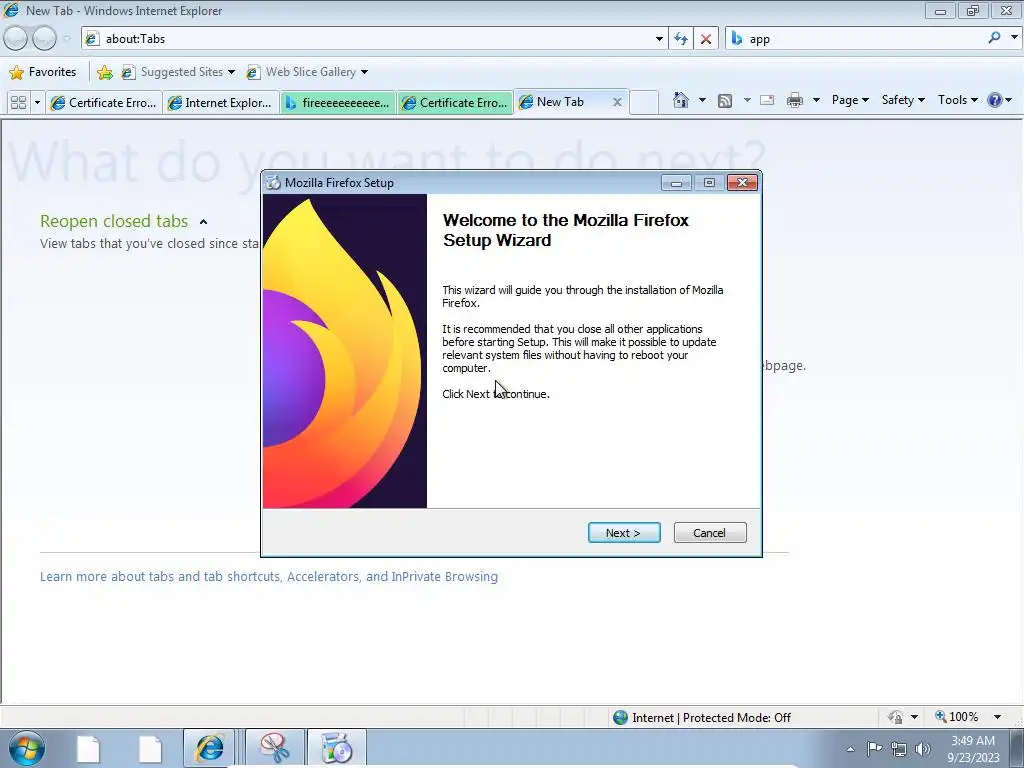
Task: Open the Safety menu
Action: click(x=903, y=100)
